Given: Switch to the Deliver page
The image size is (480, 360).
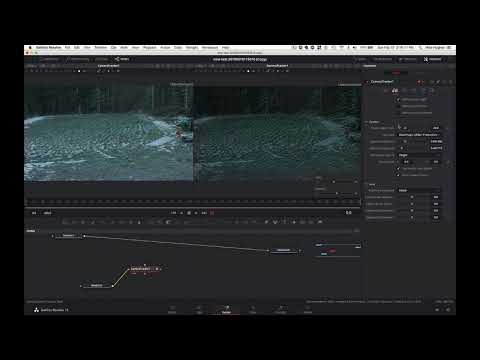Looking at the screenshot, I should click(308, 310).
